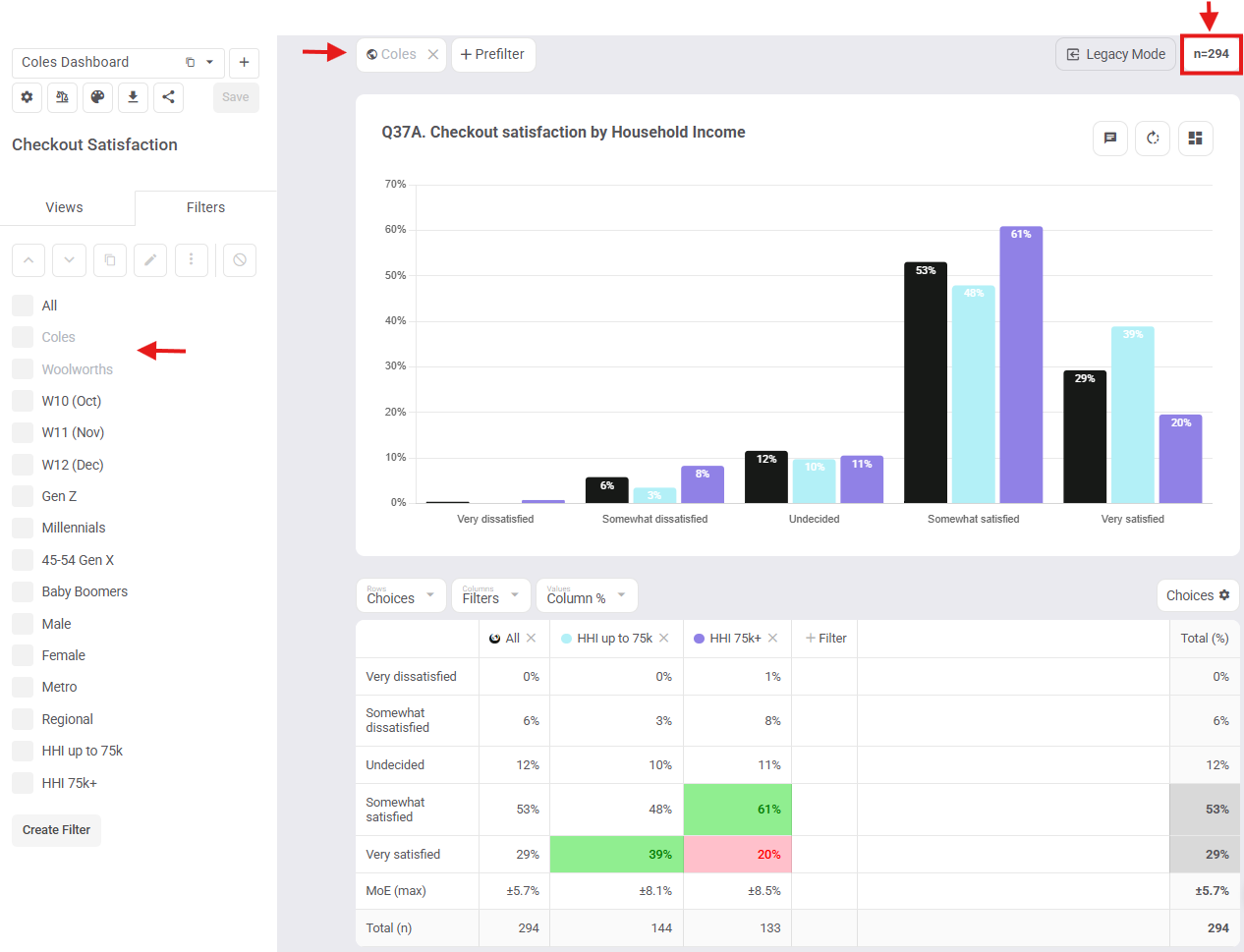
Task: Toggle the All filter checkbox
Action: coord(23,306)
